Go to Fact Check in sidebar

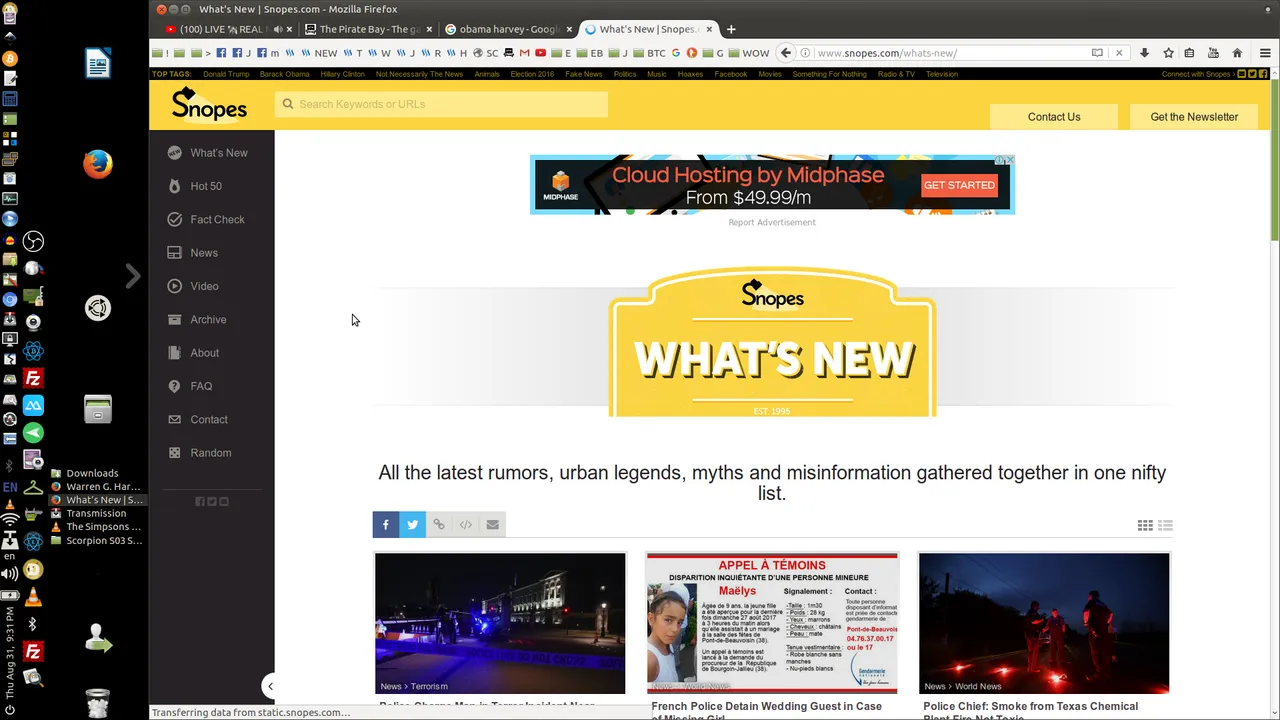[206, 219]
